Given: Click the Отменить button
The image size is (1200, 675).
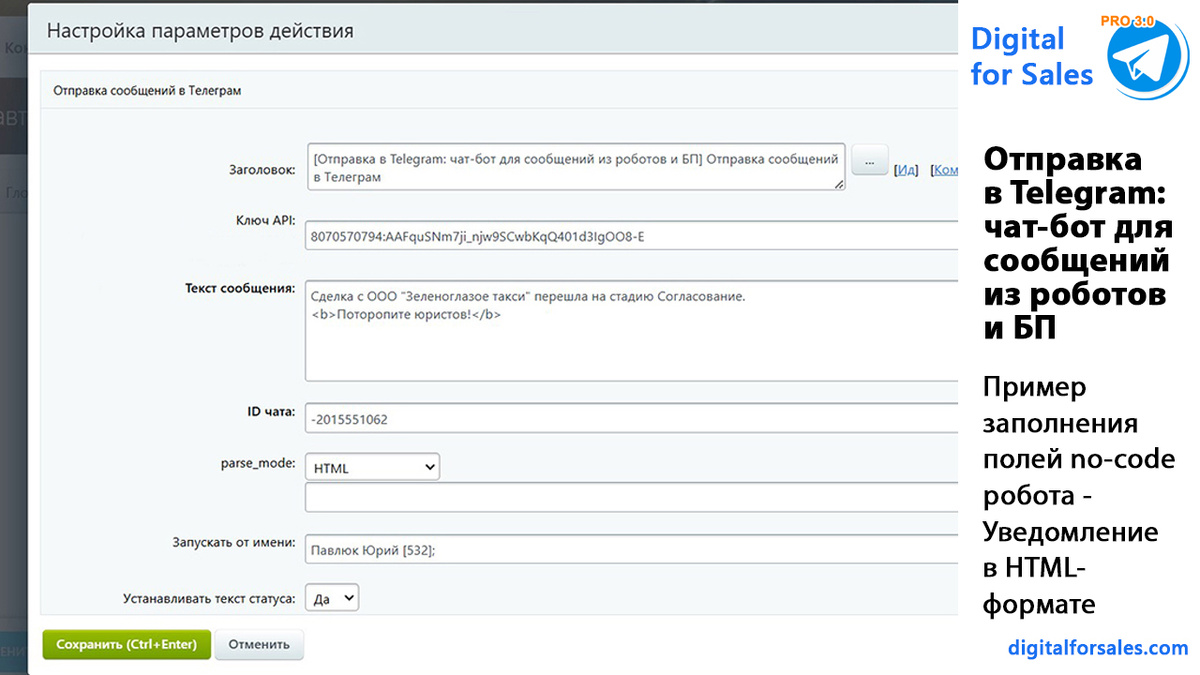Looking at the screenshot, I should (259, 644).
